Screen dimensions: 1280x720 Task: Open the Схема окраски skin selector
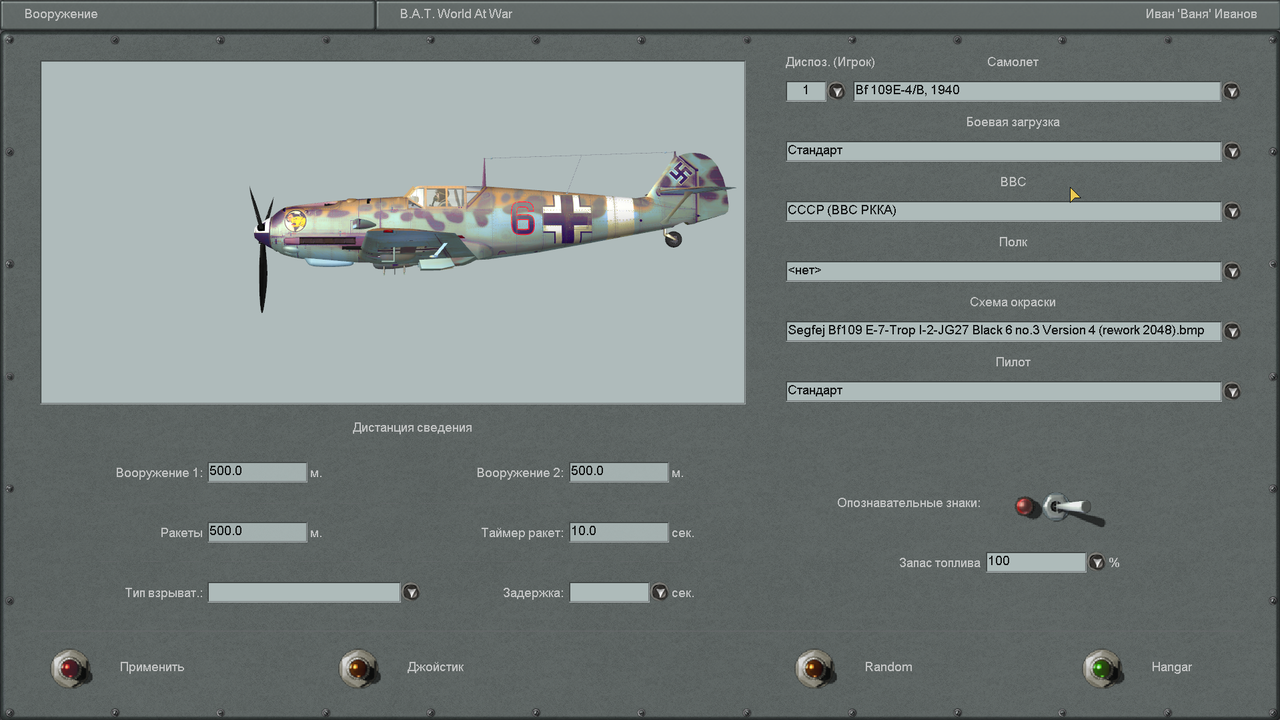point(1232,331)
